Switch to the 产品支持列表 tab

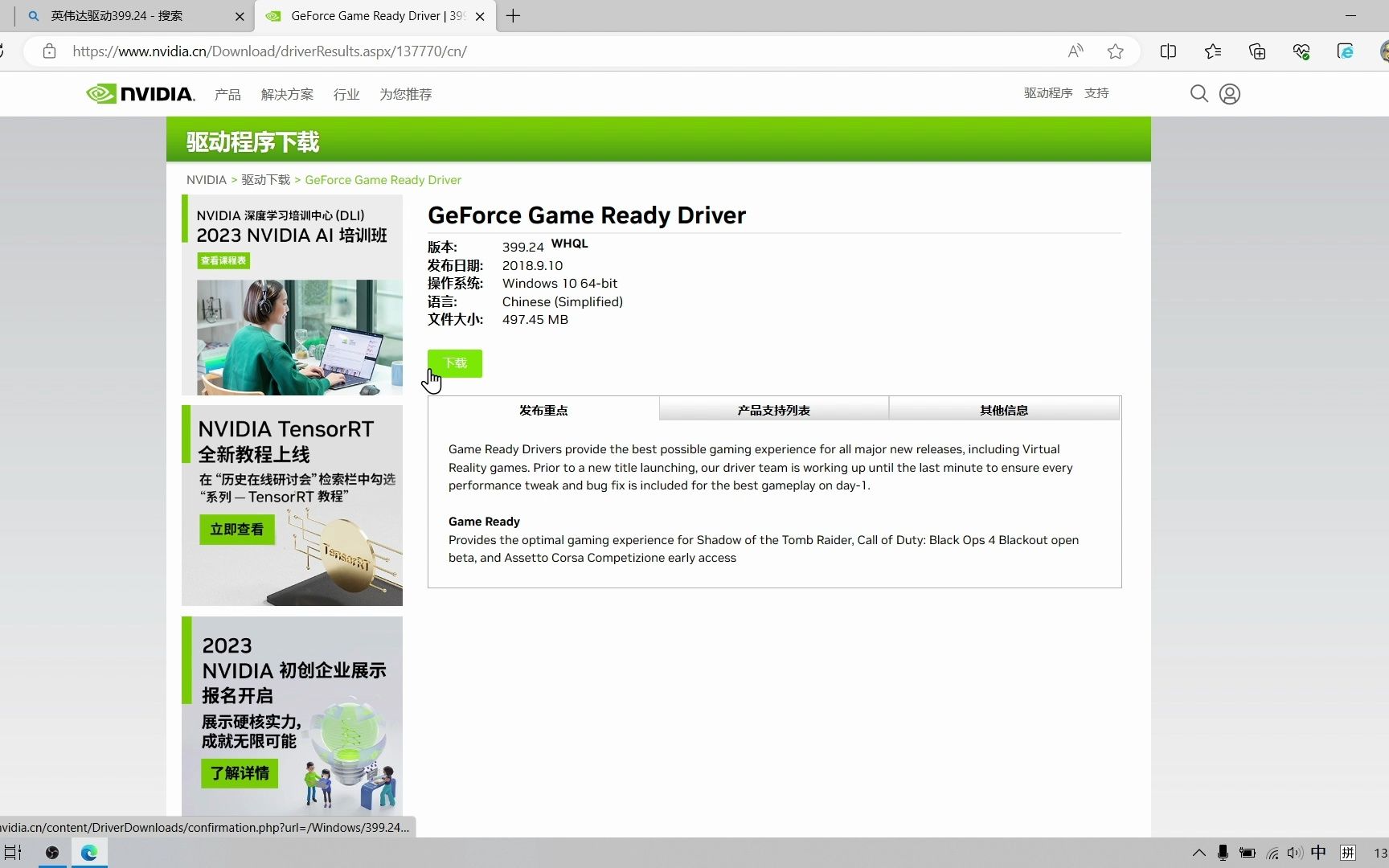click(774, 410)
